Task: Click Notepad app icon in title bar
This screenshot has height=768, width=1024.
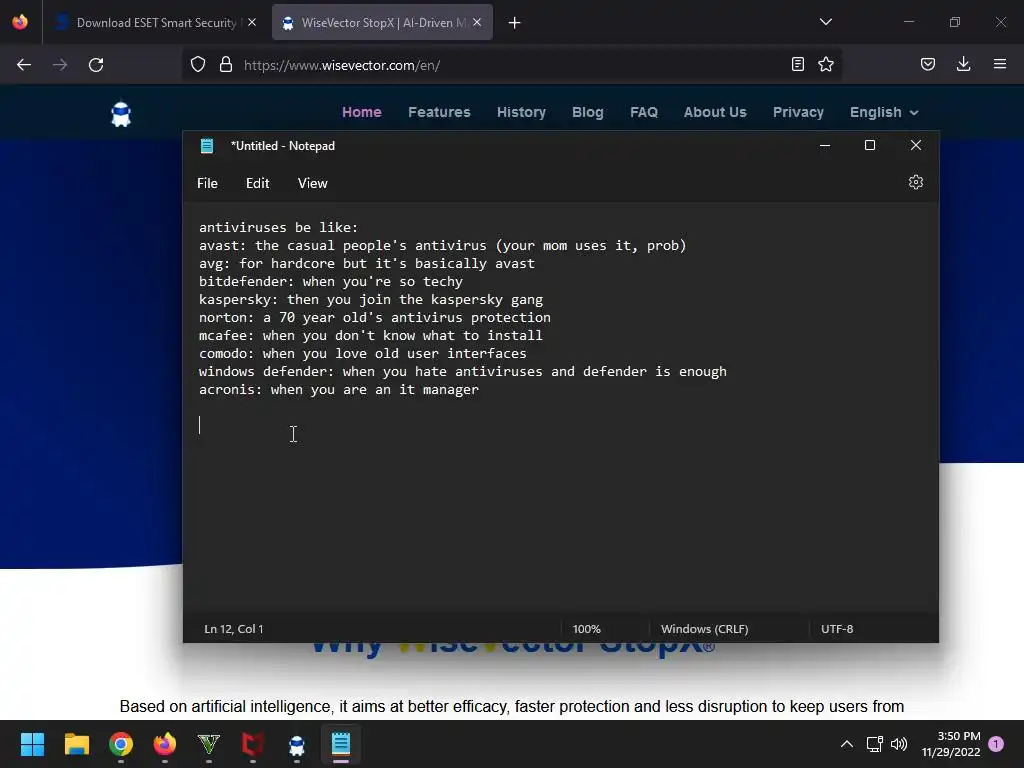Action: 207,146
